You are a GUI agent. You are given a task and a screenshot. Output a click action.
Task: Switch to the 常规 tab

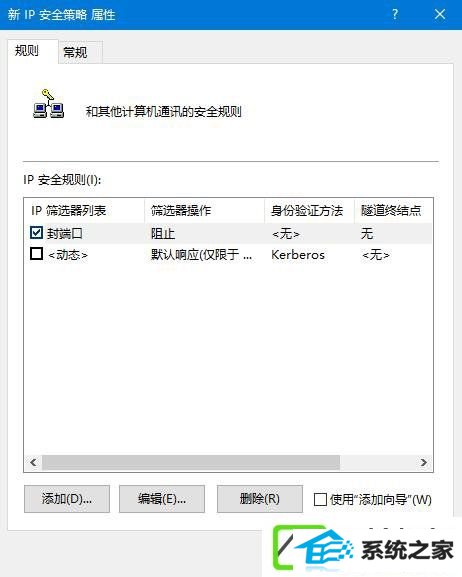click(x=75, y=52)
